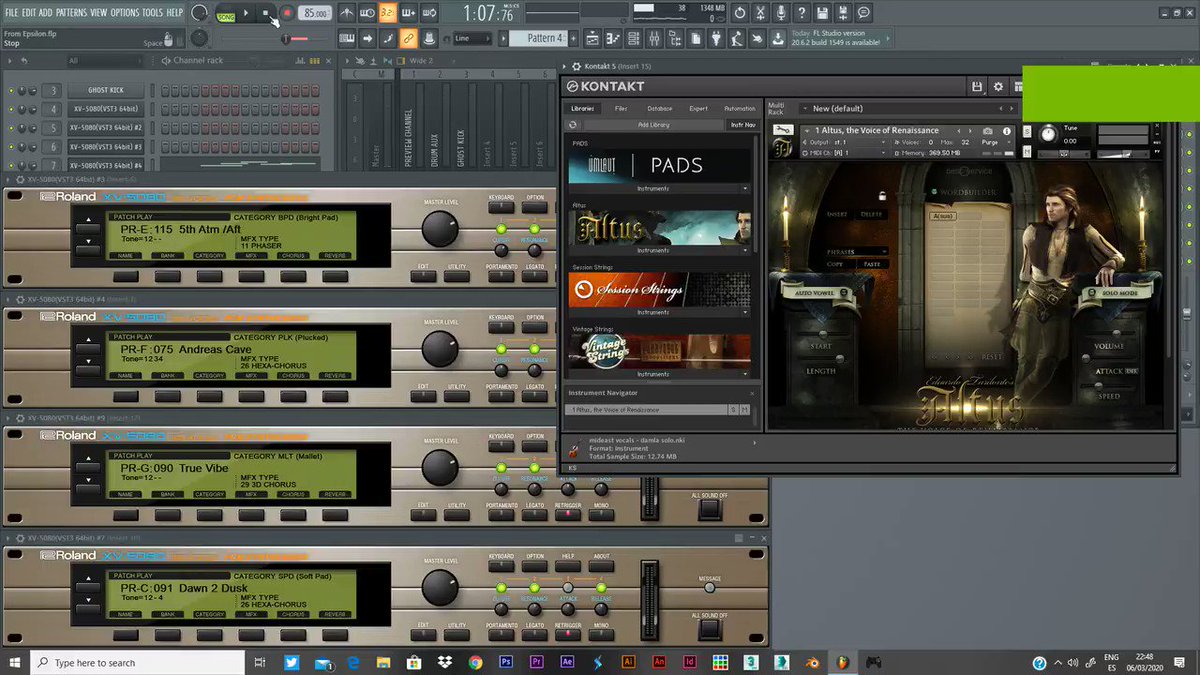
Task: Click the FL Studio Play button
Action: (x=246, y=13)
